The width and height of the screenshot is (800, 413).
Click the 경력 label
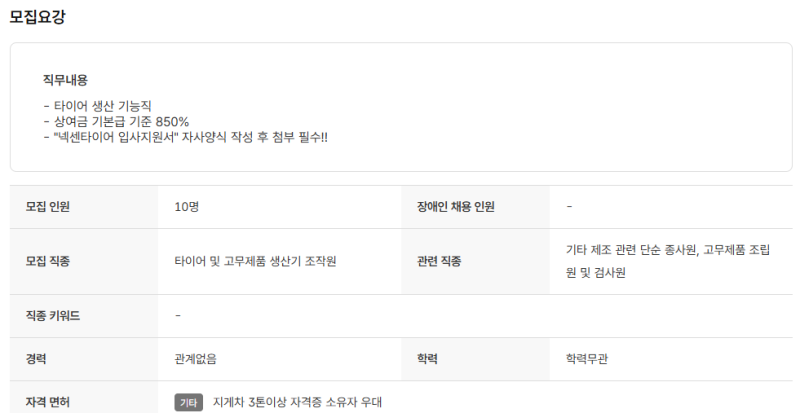(36, 359)
